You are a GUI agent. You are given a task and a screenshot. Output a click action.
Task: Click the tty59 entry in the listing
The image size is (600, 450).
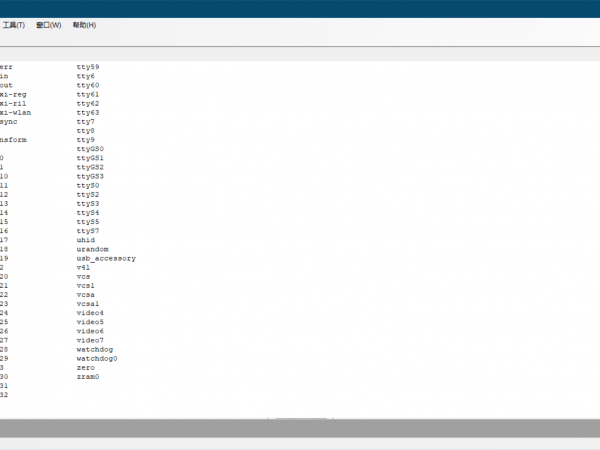(x=88, y=67)
